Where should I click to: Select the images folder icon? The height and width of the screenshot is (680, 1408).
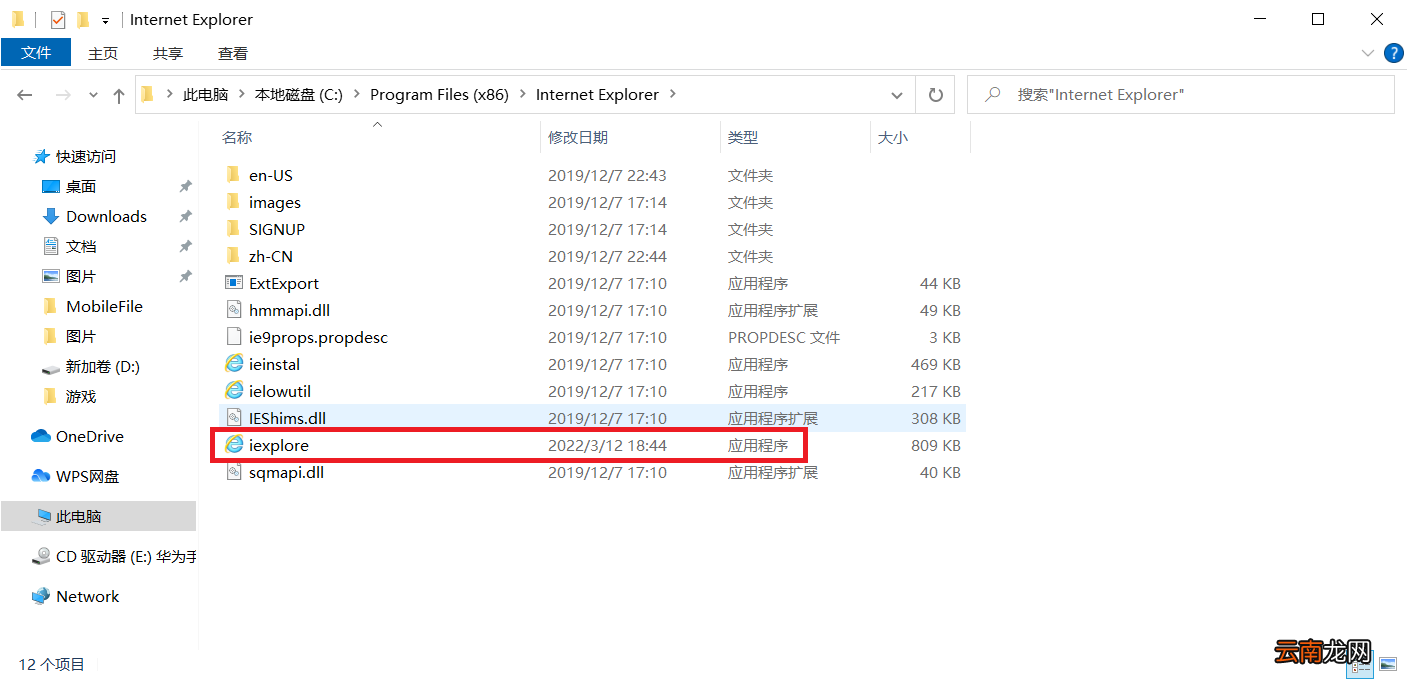click(234, 202)
